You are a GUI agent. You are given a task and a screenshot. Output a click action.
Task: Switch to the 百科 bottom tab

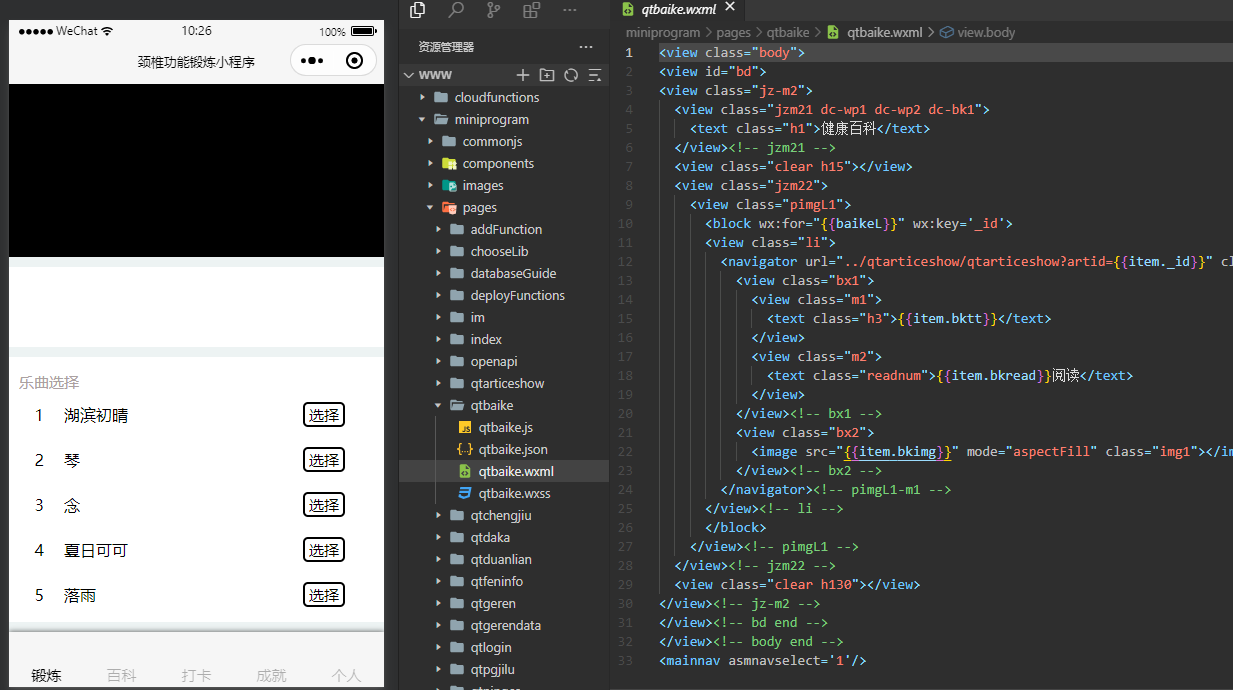pos(122,675)
